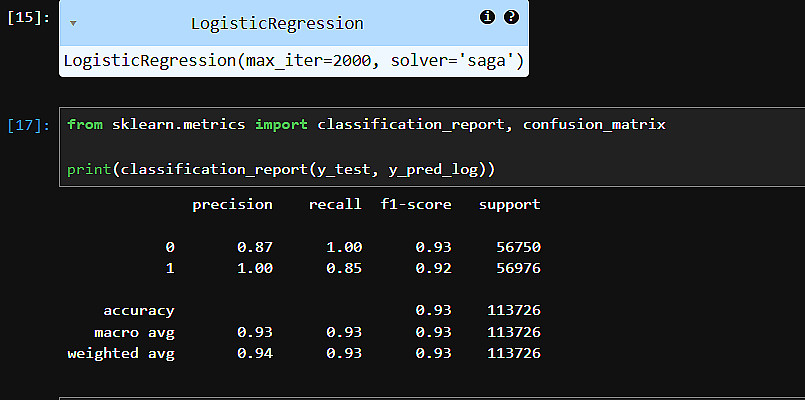Click the 'weighted avg' row label
Viewport: 805px width, 400px height.
[x=120, y=353]
